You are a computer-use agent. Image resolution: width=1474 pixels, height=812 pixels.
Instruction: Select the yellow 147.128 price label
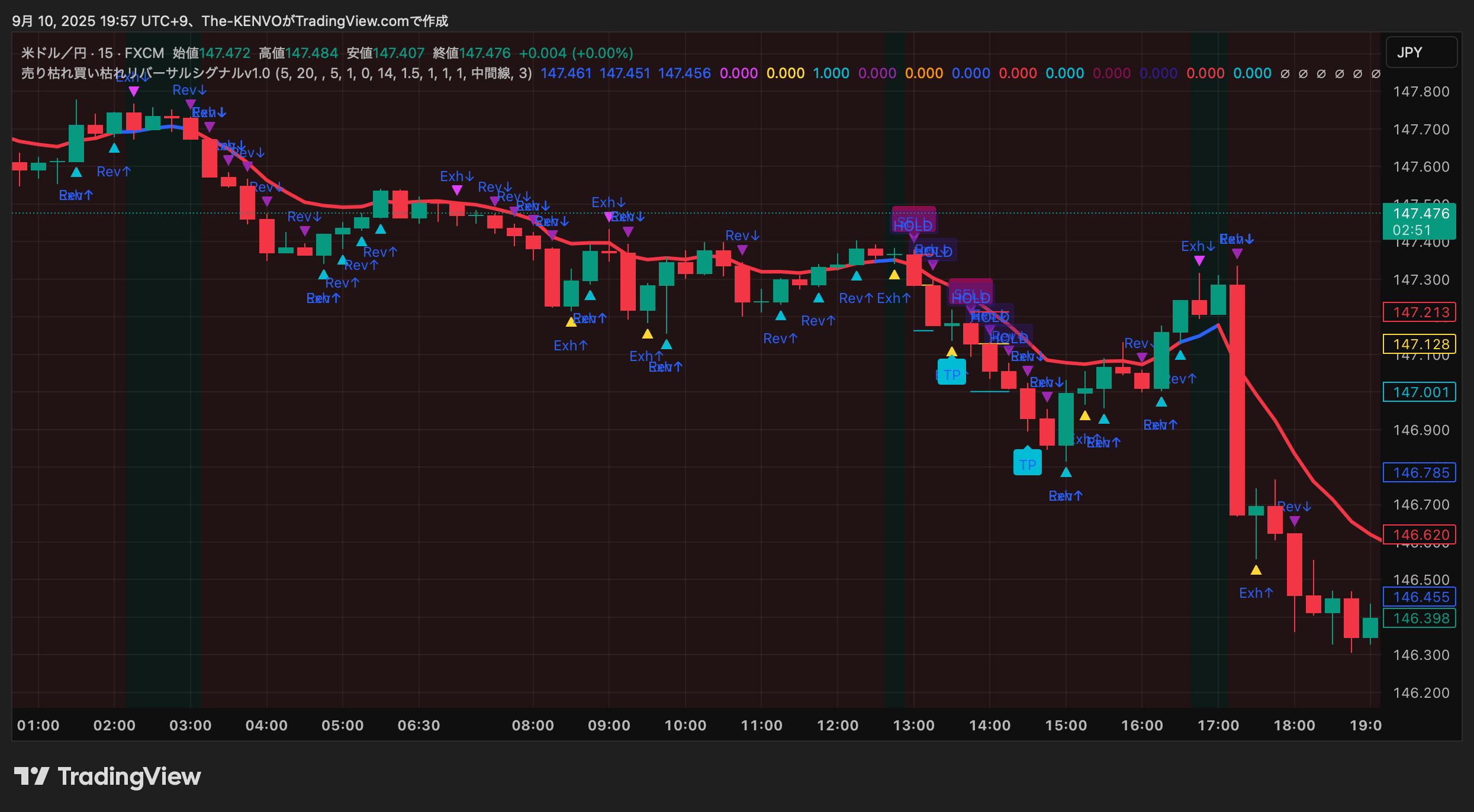[x=1419, y=344]
